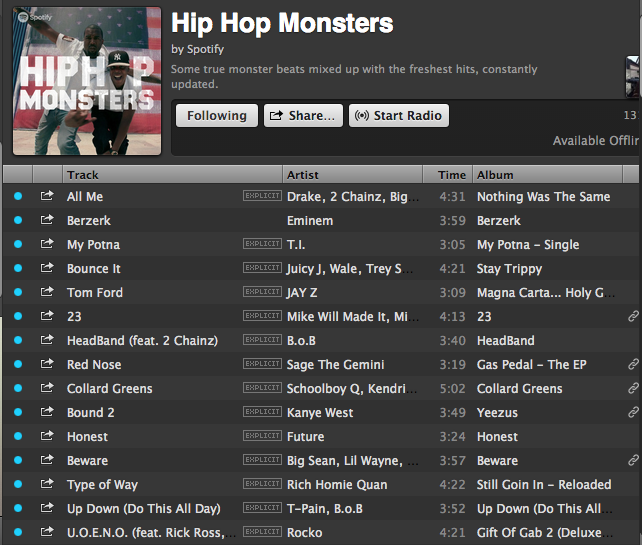
Task: Click share icon for Tom Ford track
Action: pos(47,292)
